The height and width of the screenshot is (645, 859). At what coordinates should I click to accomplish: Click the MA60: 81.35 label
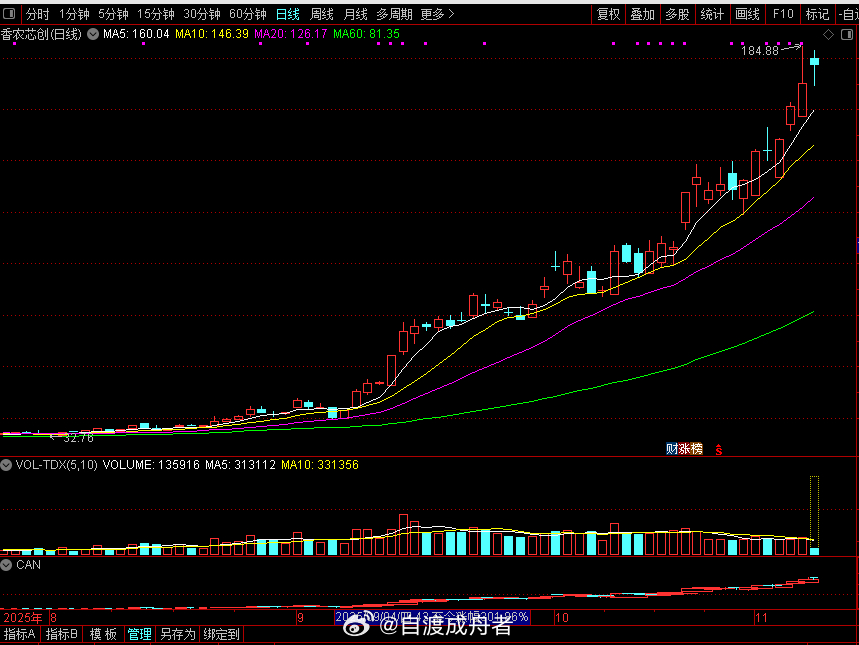click(366, 35)
